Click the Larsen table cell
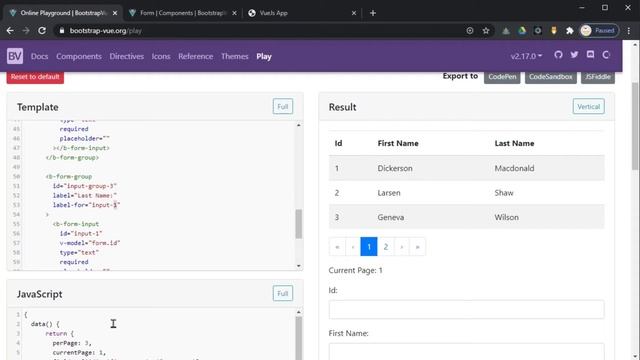 pyautogui.click(x=389, y=193)
